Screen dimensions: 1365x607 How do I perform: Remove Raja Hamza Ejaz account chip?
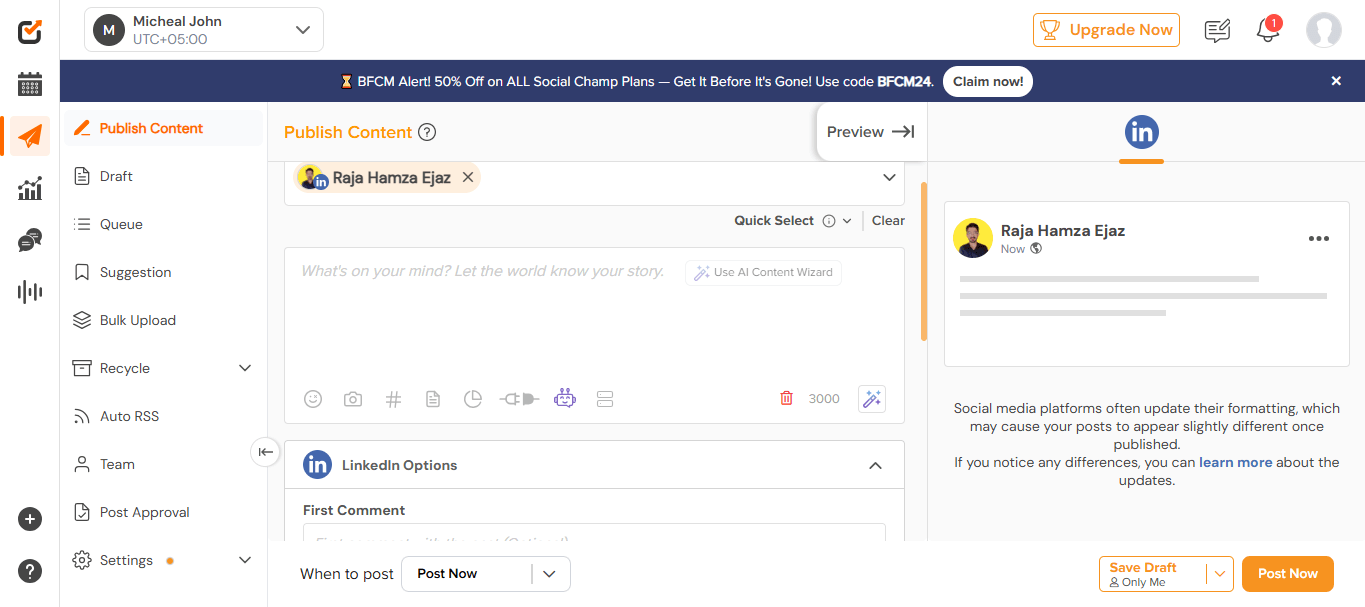(x=468, y=177)
